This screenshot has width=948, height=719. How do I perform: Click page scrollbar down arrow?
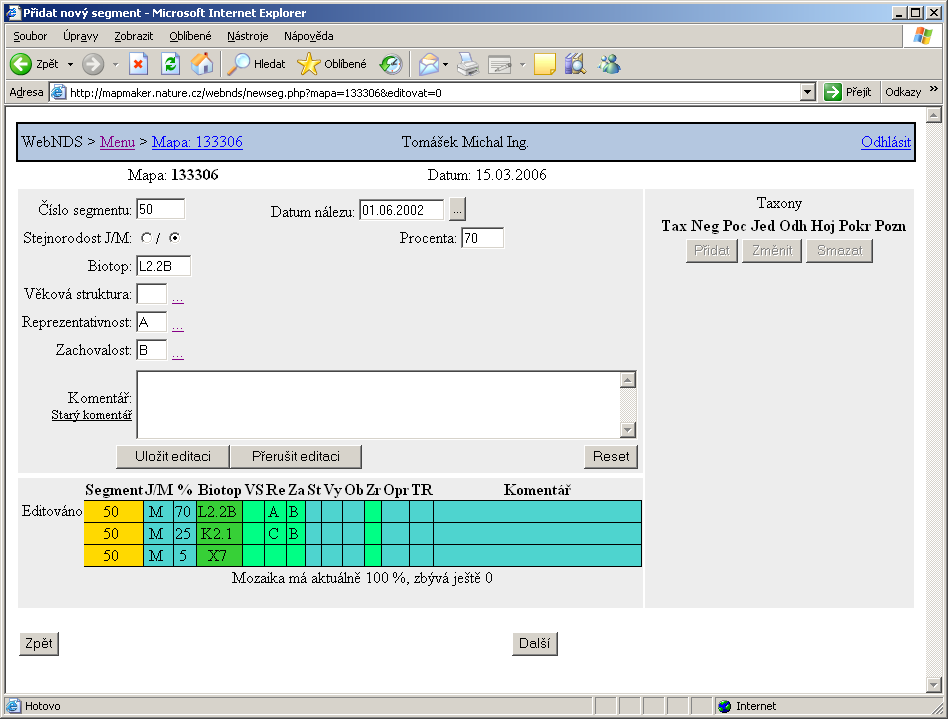pyautogui.click(x=933, y=685)
